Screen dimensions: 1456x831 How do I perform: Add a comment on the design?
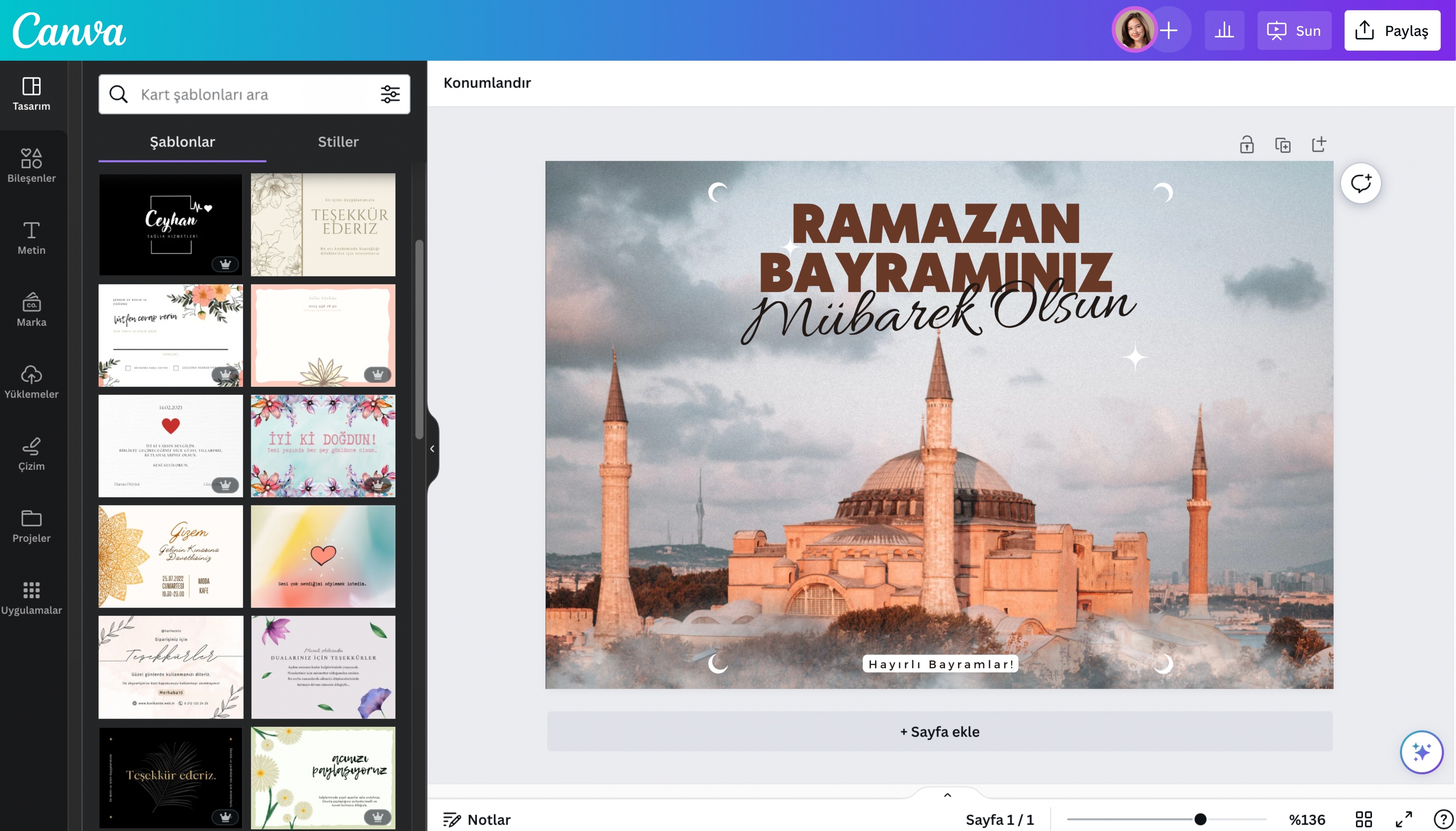[x=1361, y=183]
